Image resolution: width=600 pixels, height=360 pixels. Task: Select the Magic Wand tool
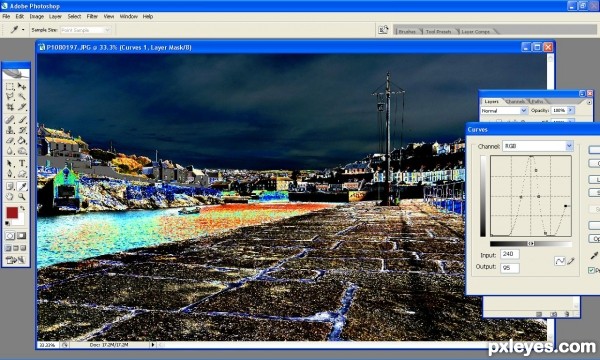[22, 97]
